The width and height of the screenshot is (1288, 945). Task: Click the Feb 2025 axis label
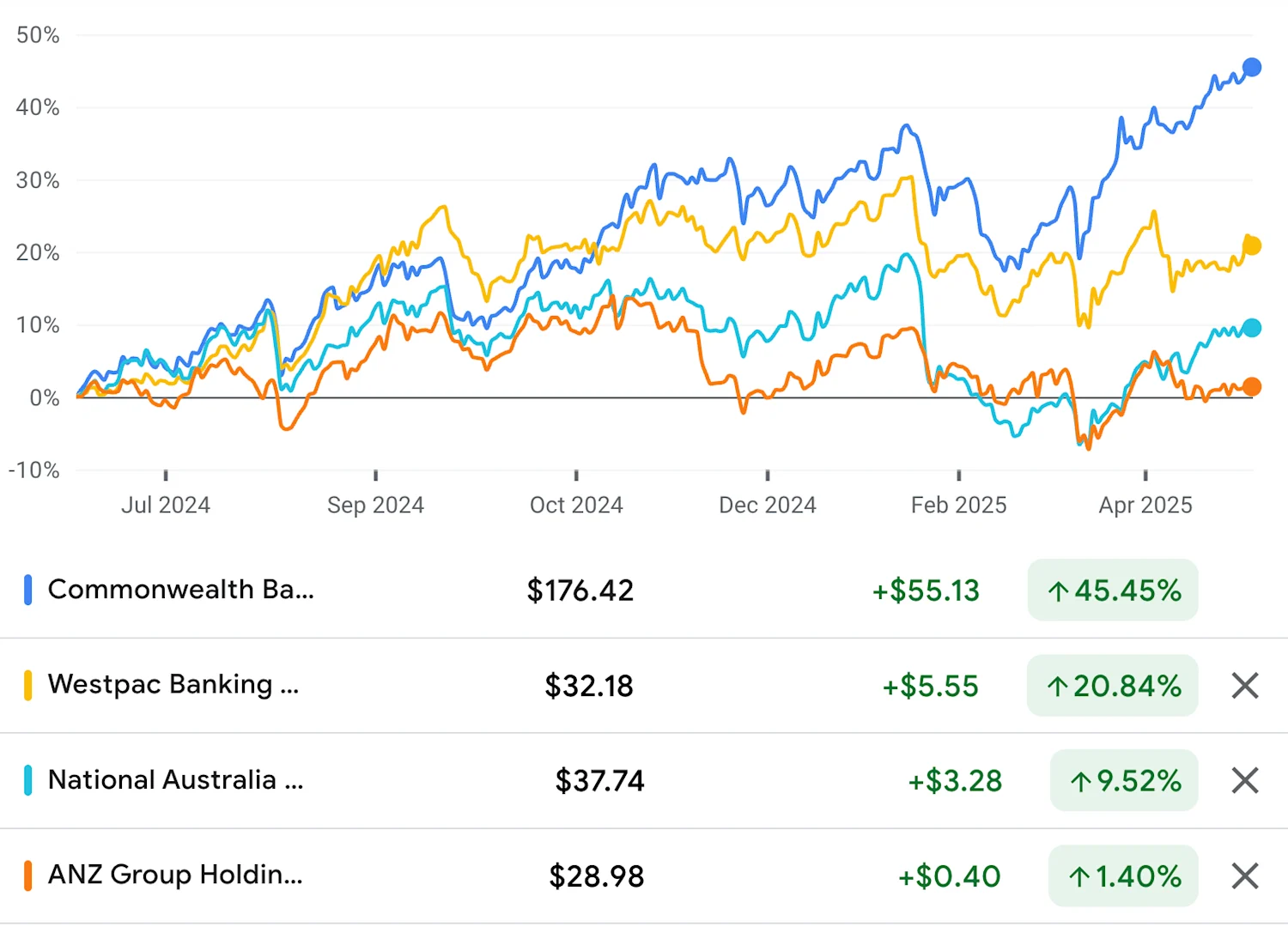[959, 505]
